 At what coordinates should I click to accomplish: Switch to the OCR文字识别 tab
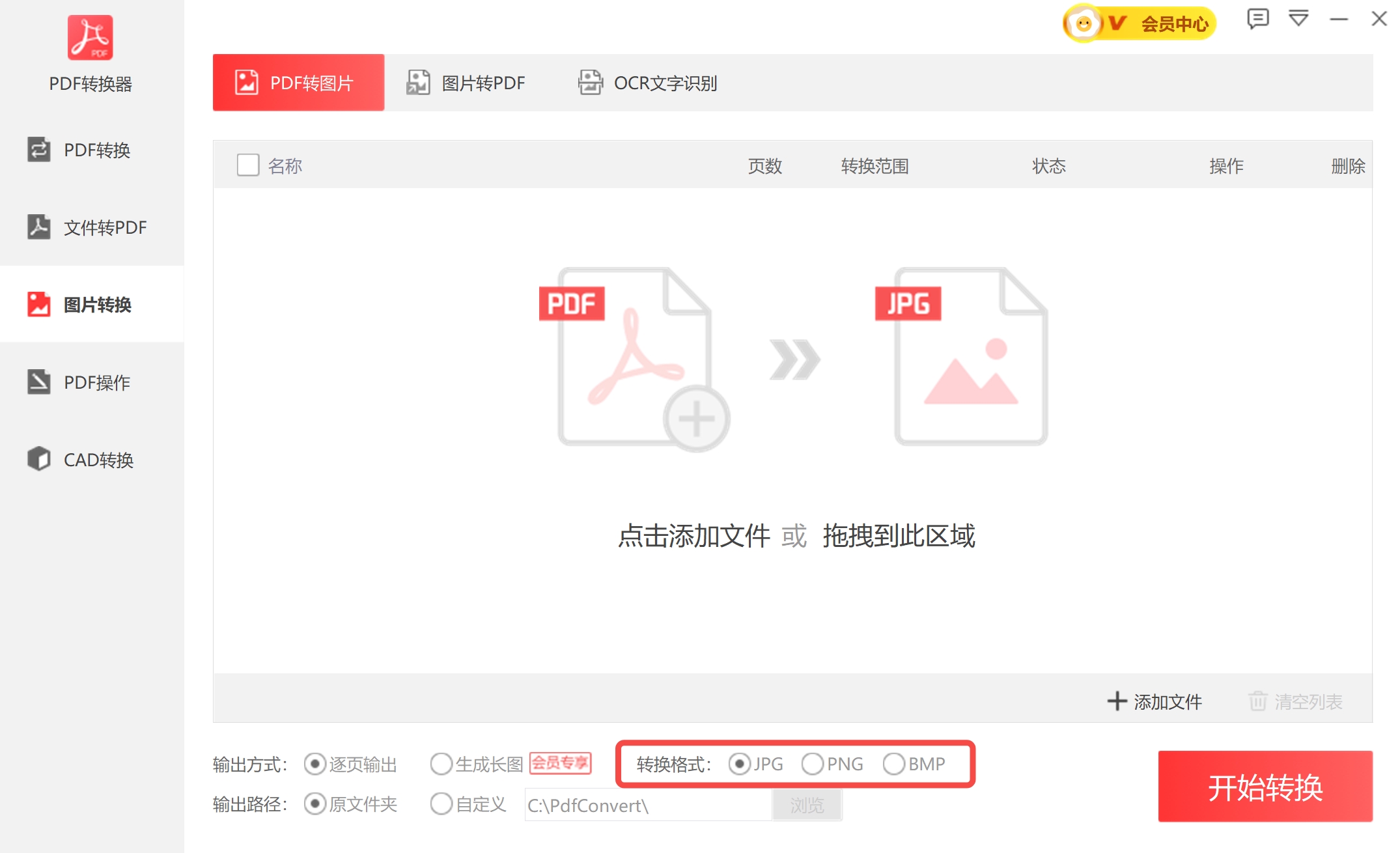click(648, 83)
